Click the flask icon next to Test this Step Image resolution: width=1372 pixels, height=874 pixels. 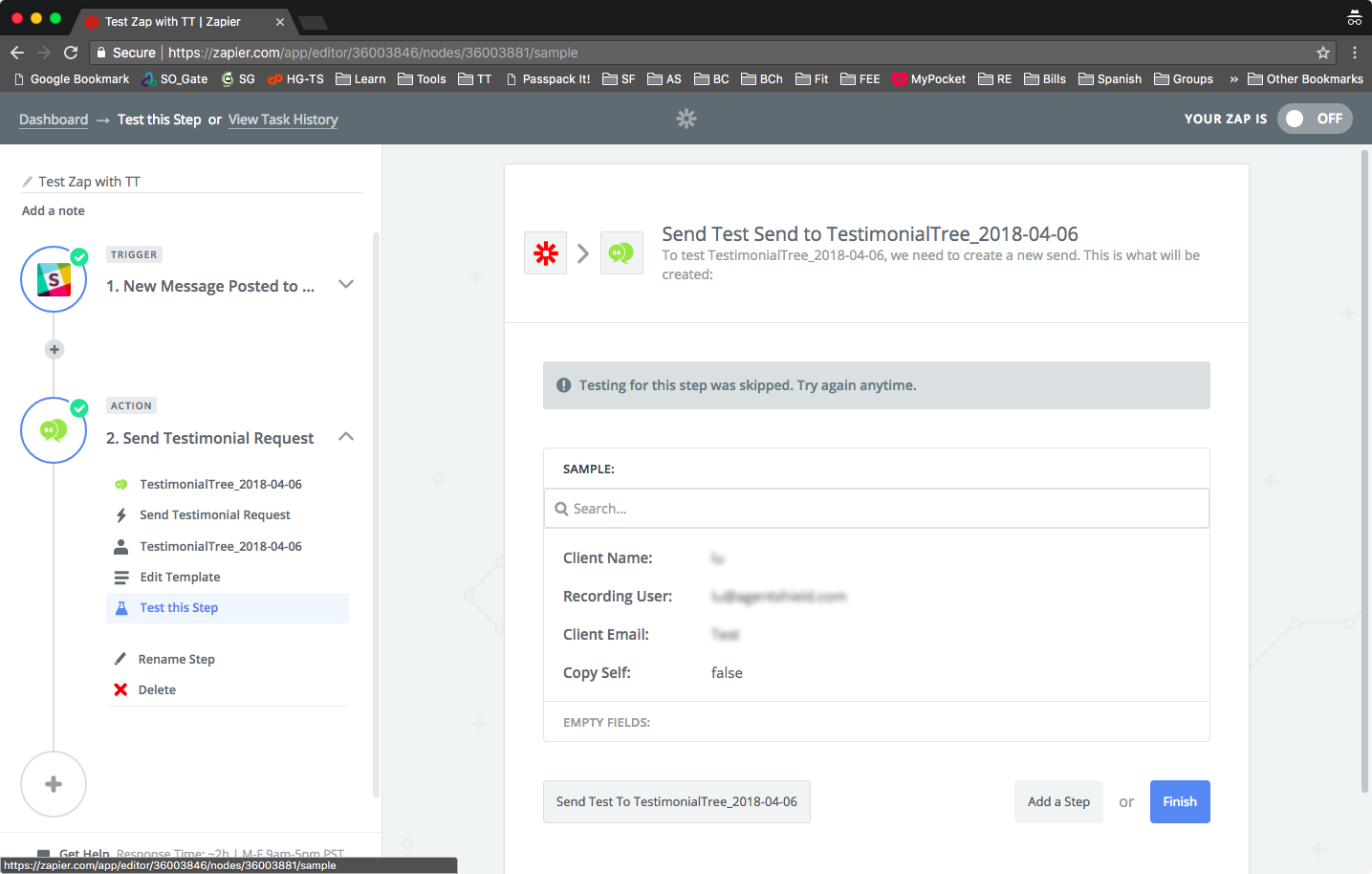point(121,608)
